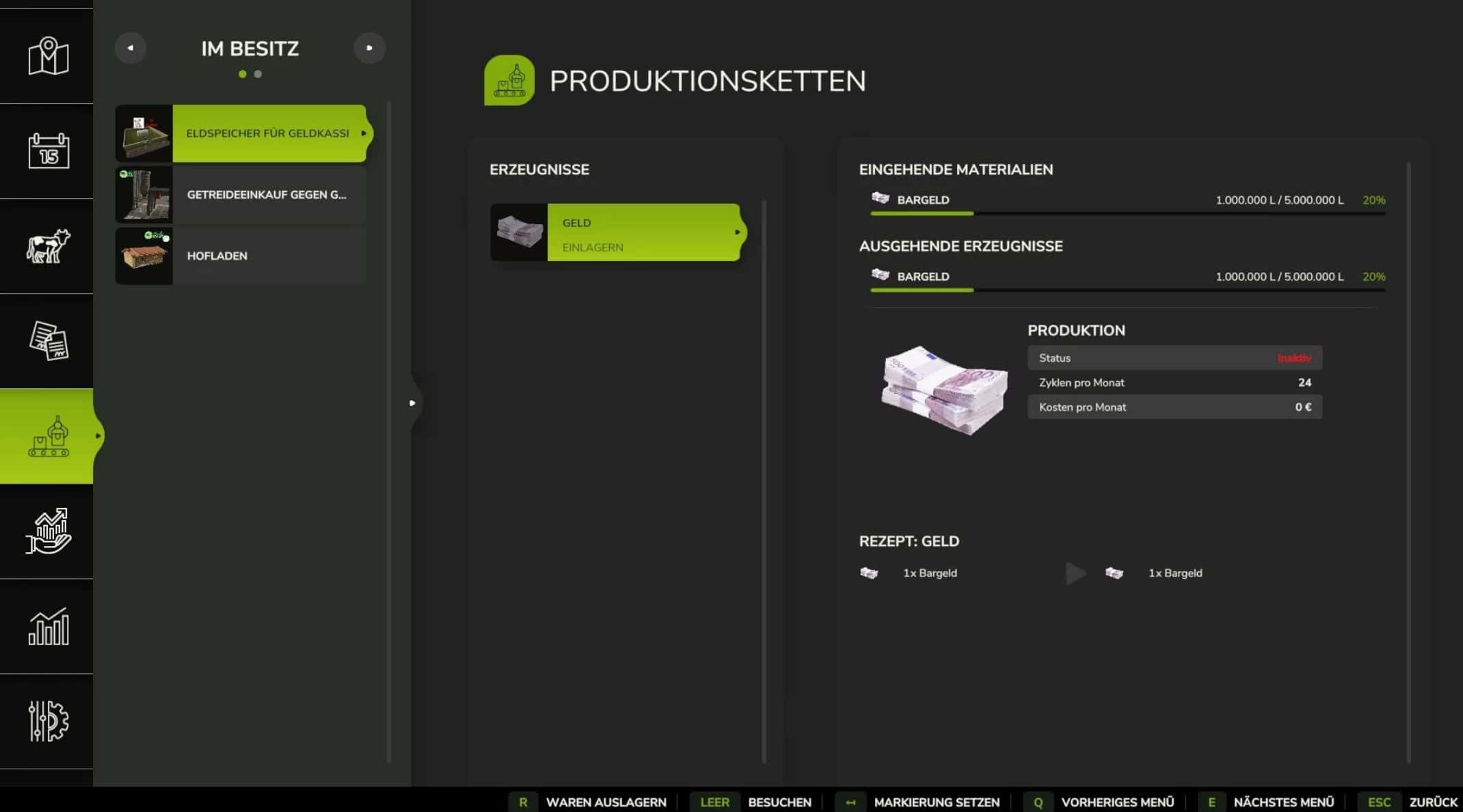Click the Status Inaktiv production row

[1174, 358]
